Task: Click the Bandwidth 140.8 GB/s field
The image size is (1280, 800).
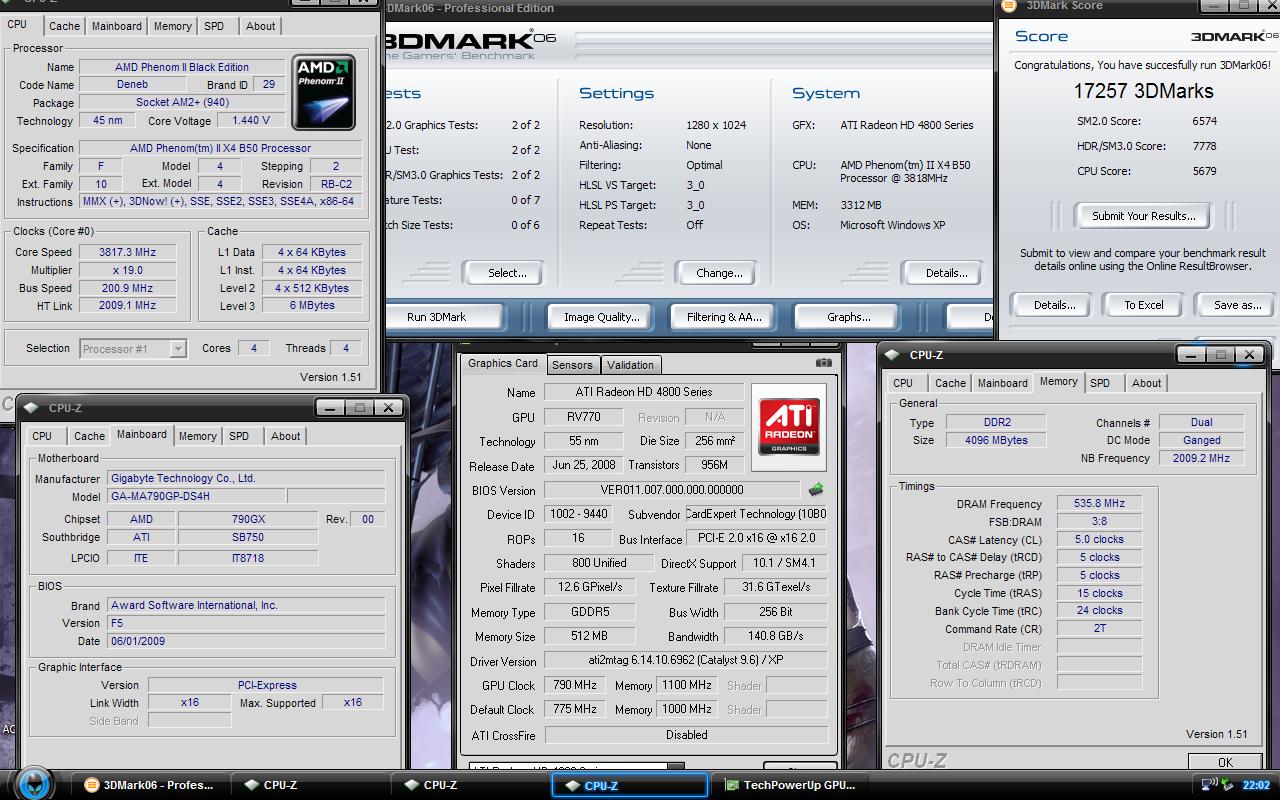Action: pos(775,636)
